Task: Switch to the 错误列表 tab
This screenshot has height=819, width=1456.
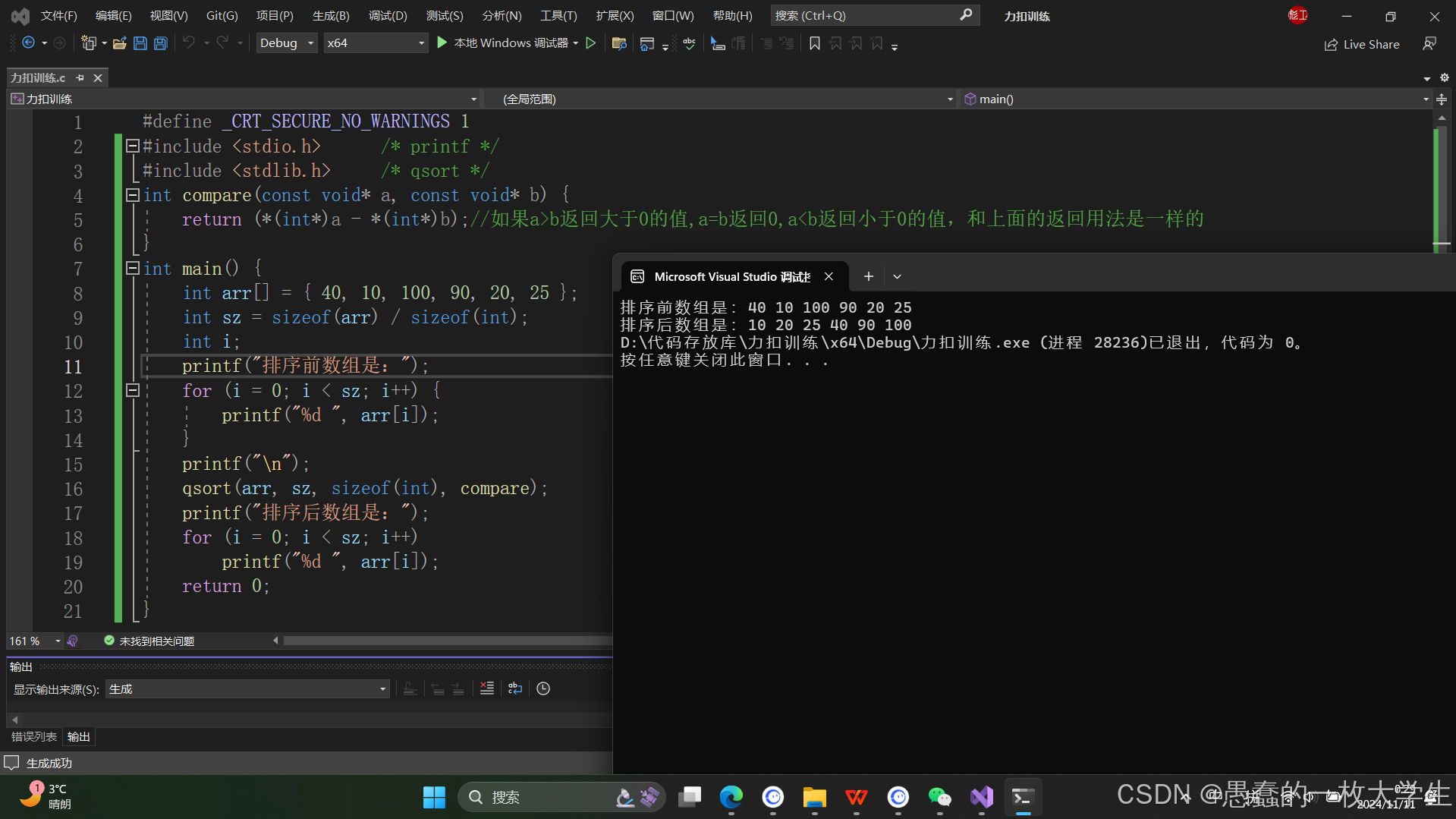Action: (34, 736)
